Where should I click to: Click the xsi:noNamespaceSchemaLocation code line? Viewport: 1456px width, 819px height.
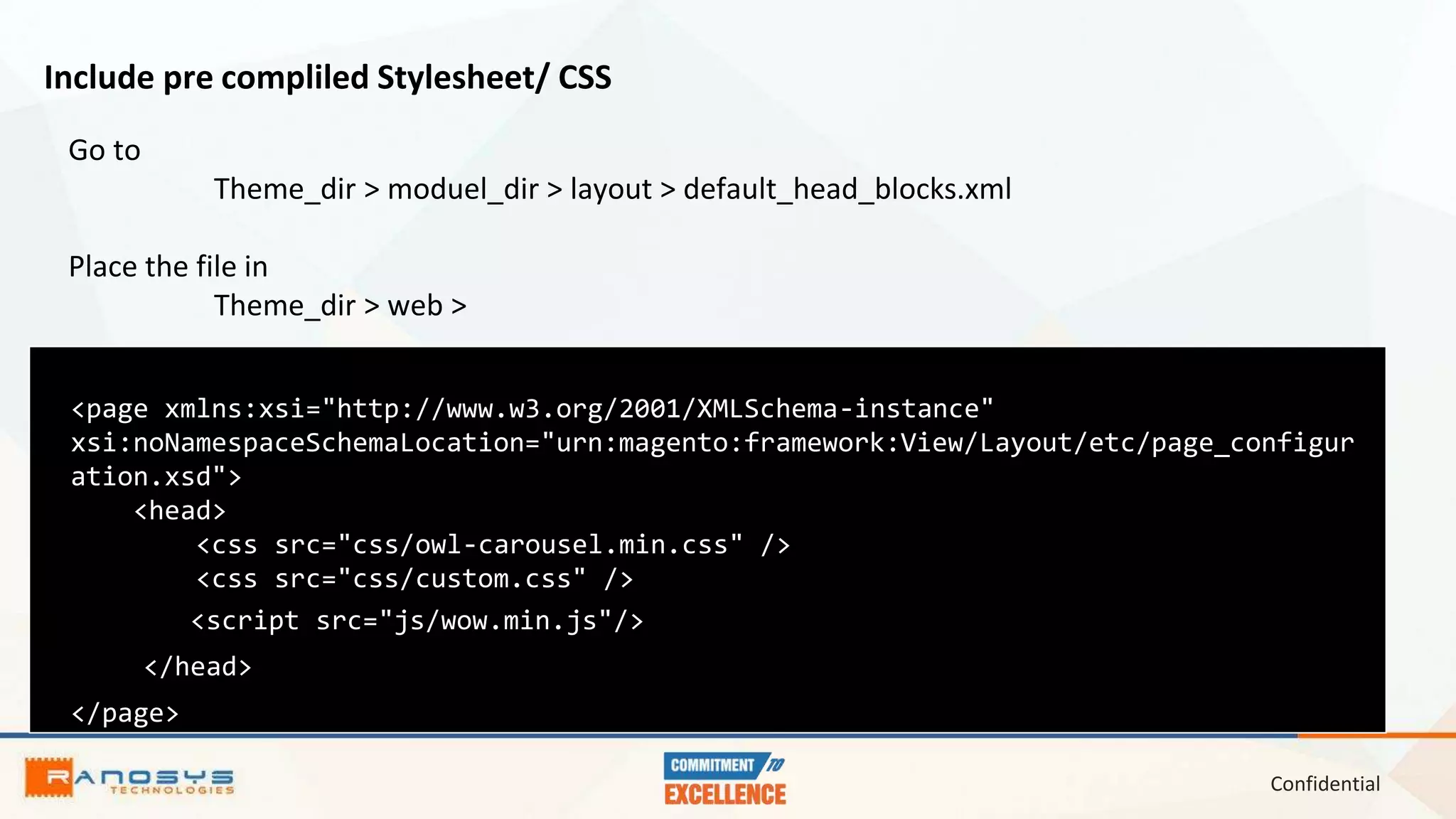[712, 443]
